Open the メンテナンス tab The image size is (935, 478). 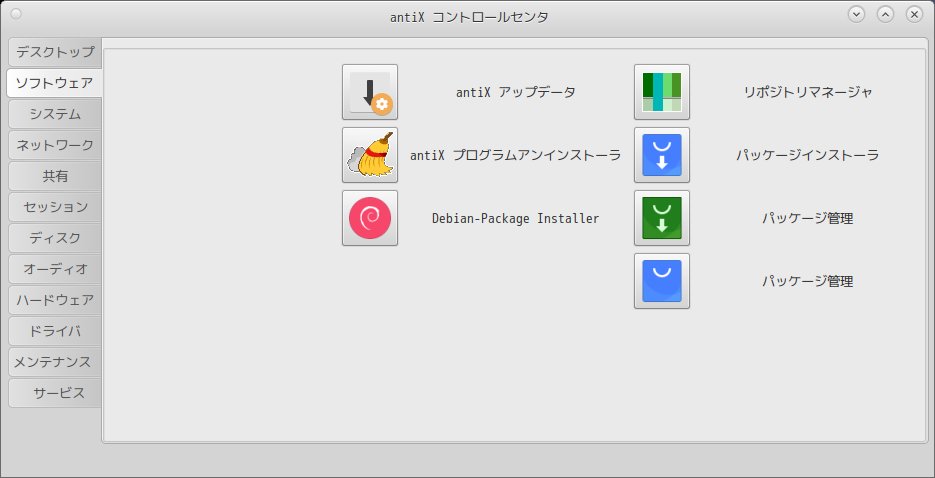[x=55, y=362]
